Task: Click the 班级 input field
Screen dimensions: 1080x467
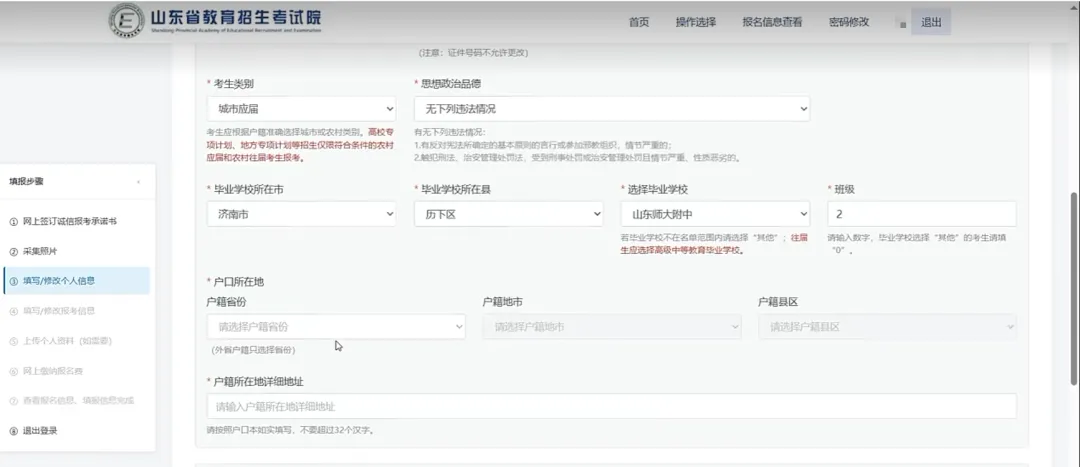Action: click(x=922, y=214)
